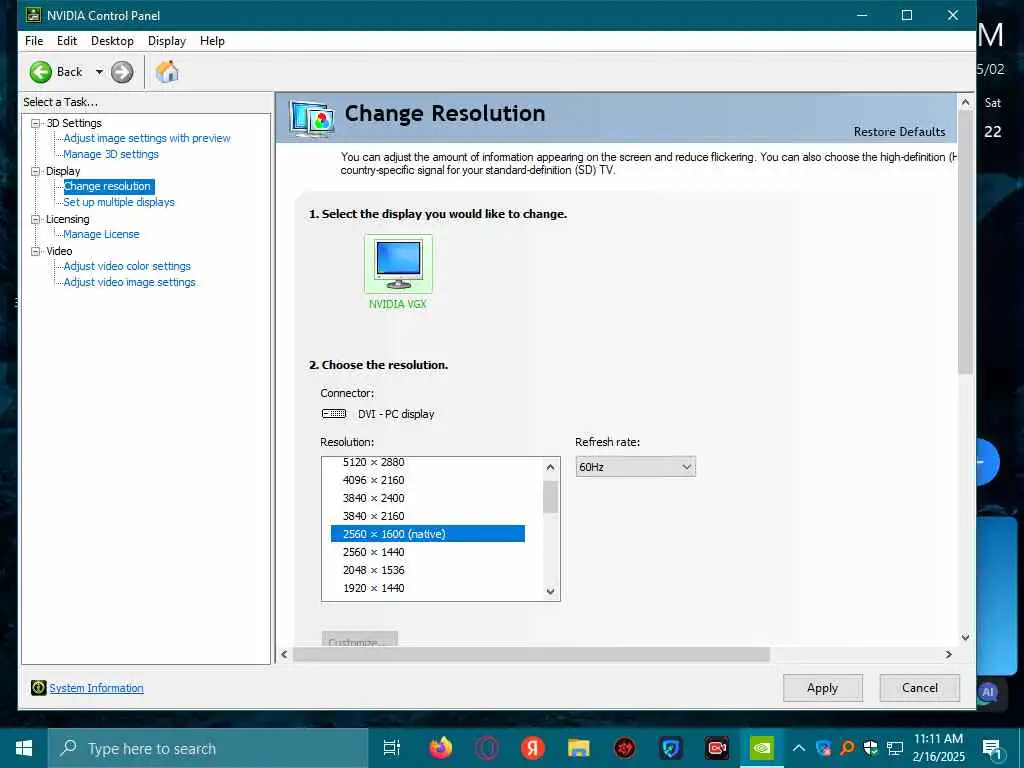This screenshot has height=768, width=1024.
Task: Open the orange magnifier tray icon
Action: point(847,748)
